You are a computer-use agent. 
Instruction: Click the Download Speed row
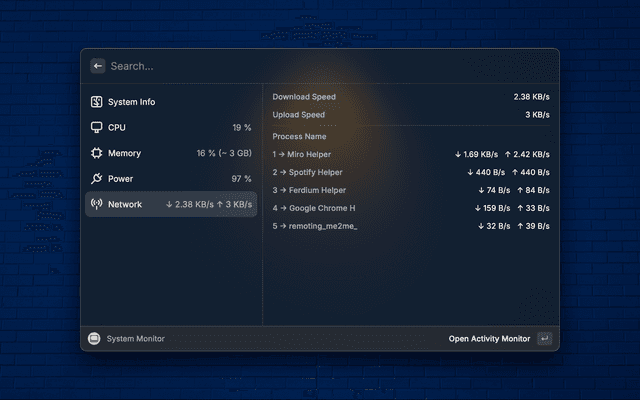tap(410, 97)
